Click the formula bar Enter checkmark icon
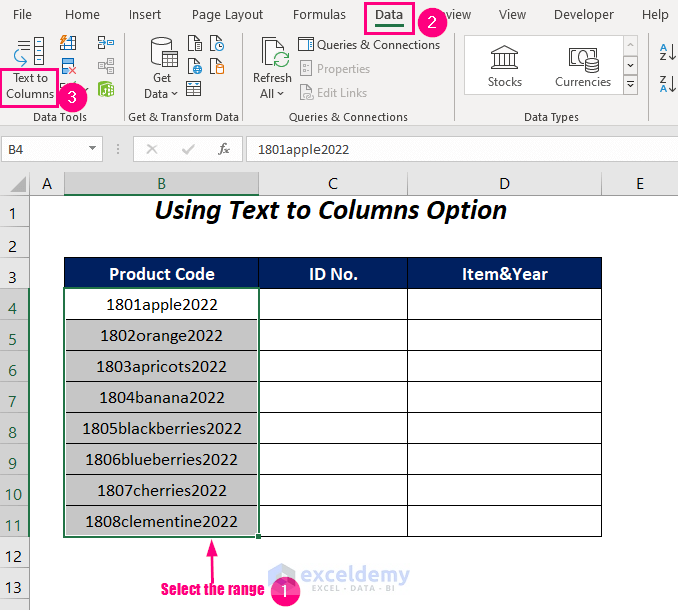The height and width of the screenshot is (610, 678). click(188, 149)
